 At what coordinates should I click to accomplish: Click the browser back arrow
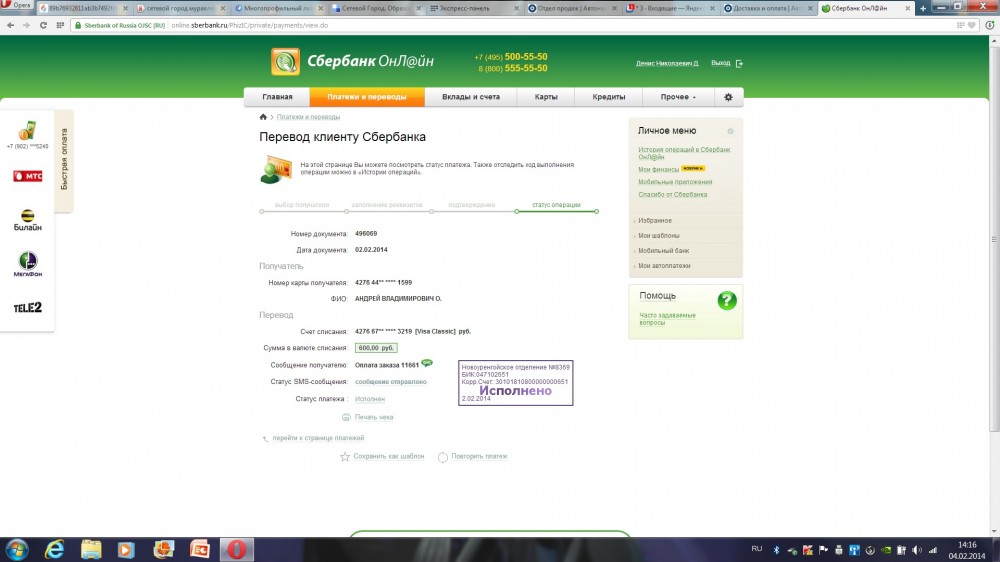point(10,25)
